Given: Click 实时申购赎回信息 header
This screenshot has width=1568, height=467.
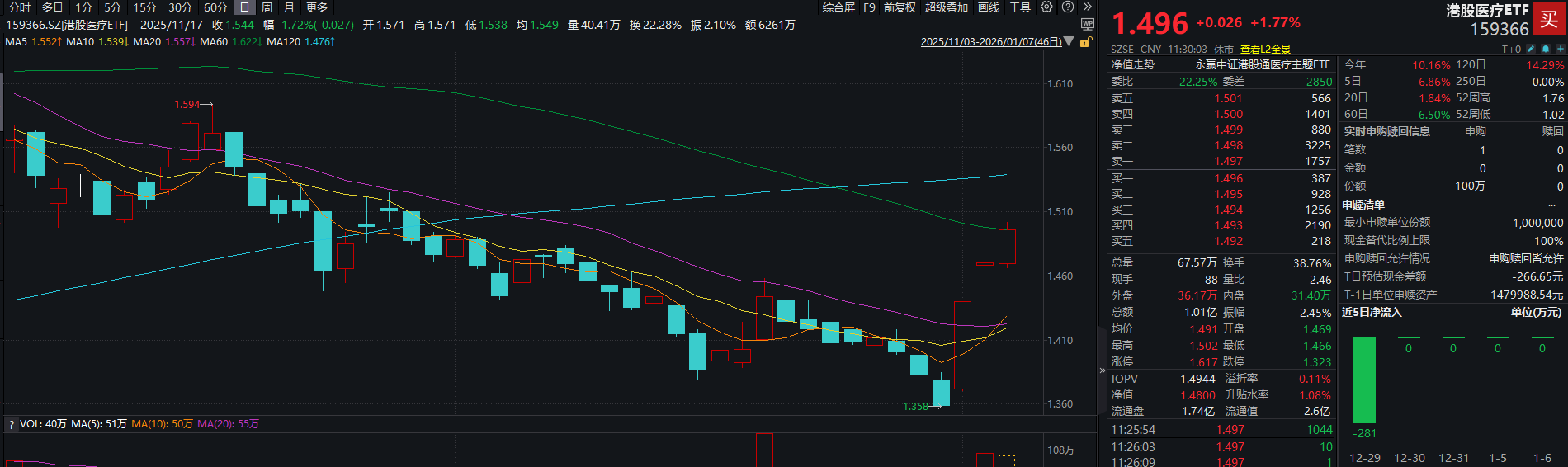Looking at the screenshot, I should [1387, 131].
